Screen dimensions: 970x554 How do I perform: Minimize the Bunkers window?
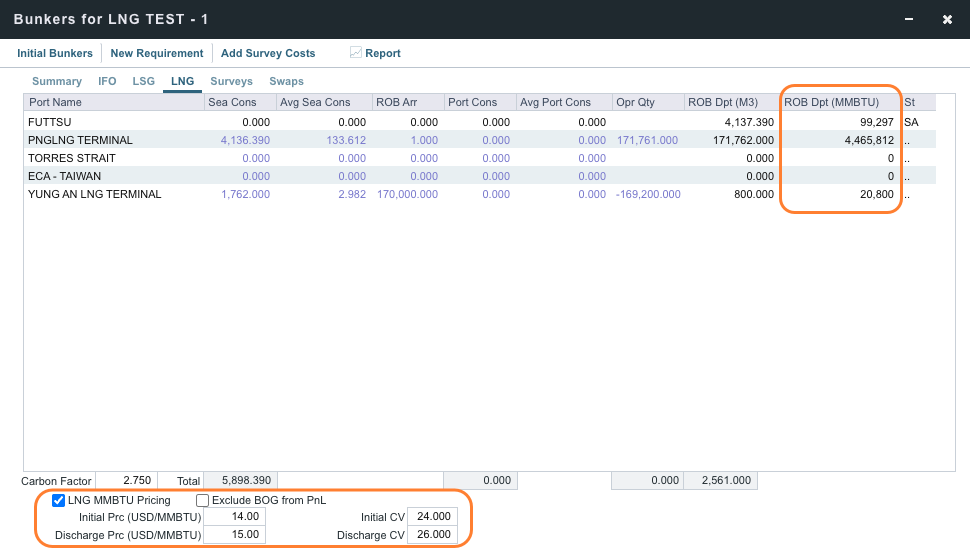[x=909, y=20]
